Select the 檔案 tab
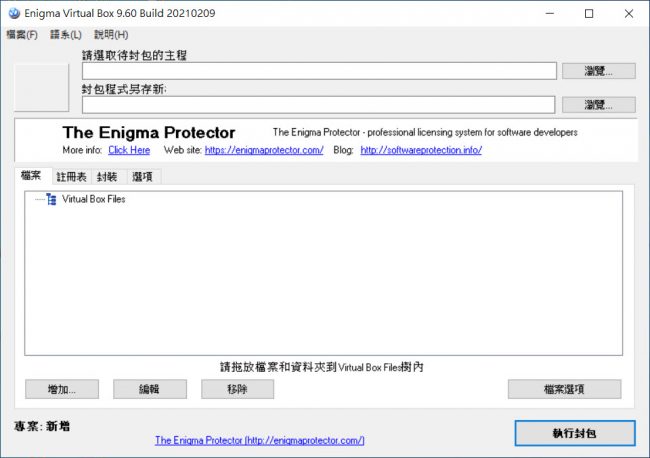 31,176
